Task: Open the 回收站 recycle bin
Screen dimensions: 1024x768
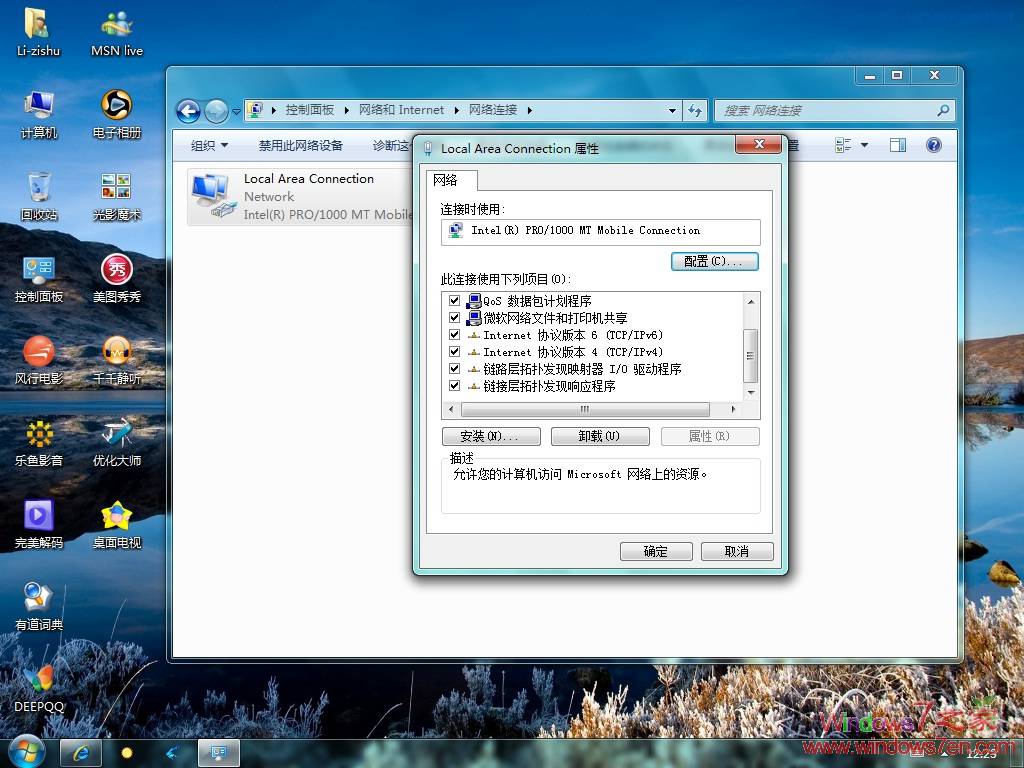Action: point(38,188)
